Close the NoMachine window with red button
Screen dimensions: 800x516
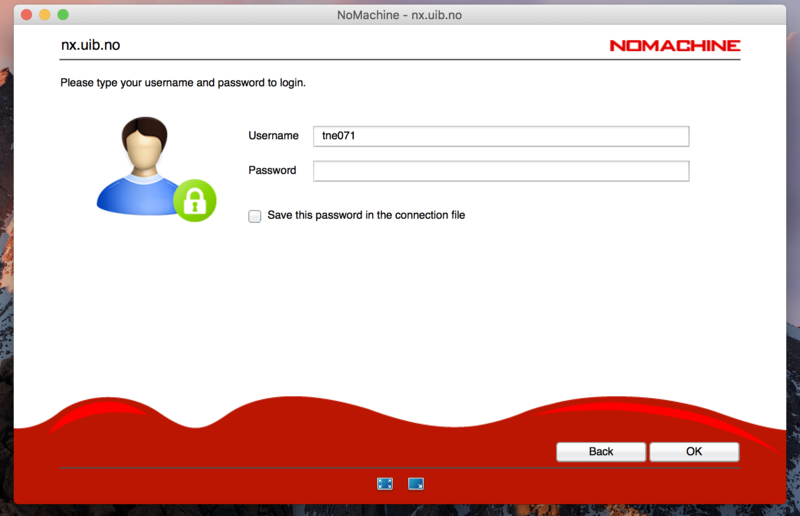[25, 15]
